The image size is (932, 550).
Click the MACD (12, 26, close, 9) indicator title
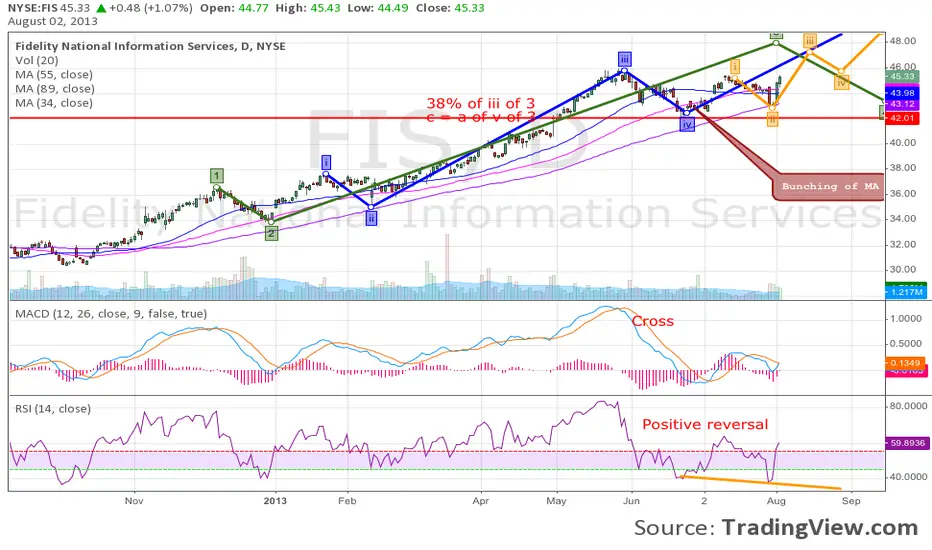[111, 313]
